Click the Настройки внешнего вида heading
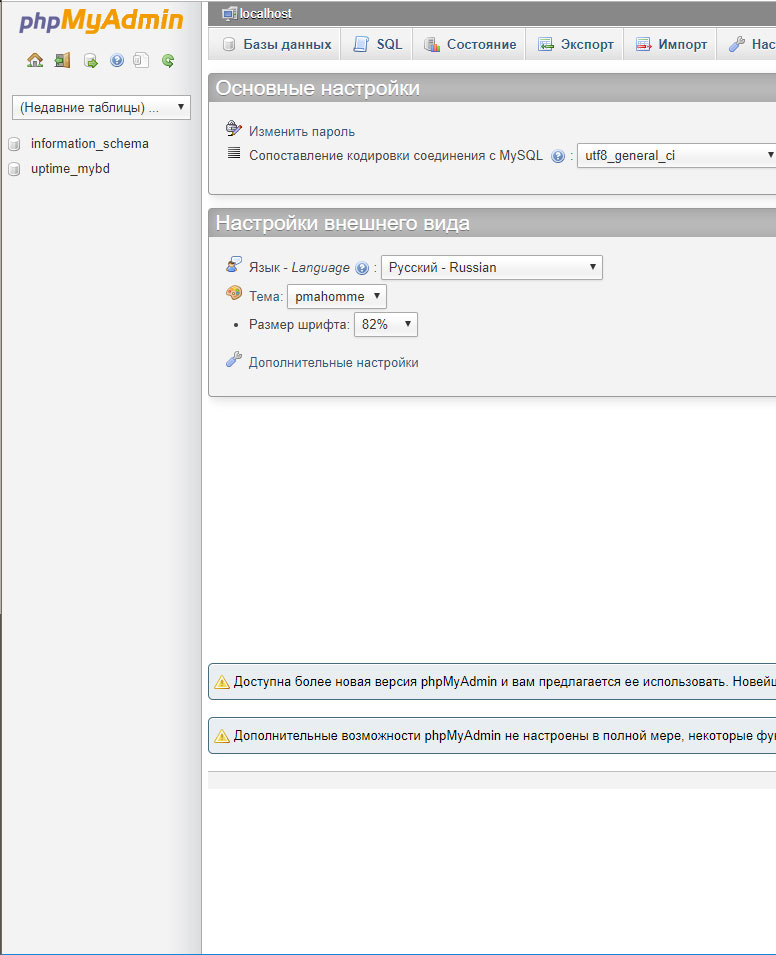The height and width of the screenshot is (955, 776). (x=342, y=223)
